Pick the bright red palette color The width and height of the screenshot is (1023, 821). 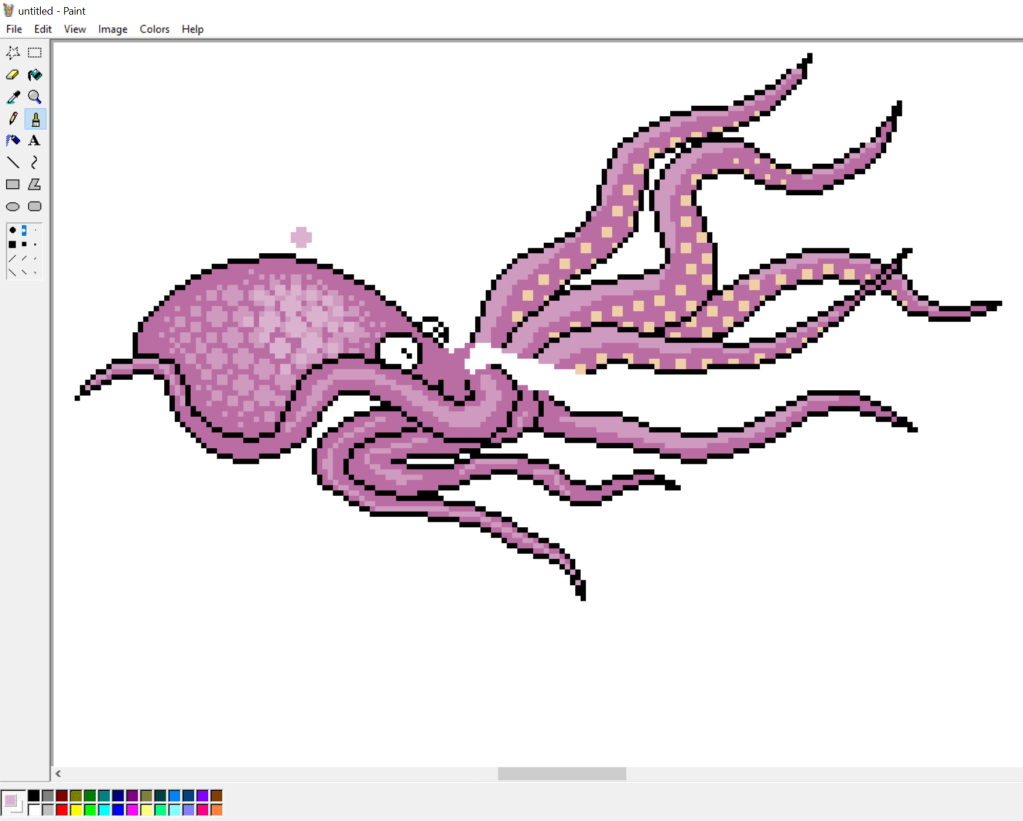tap(62, 809)
